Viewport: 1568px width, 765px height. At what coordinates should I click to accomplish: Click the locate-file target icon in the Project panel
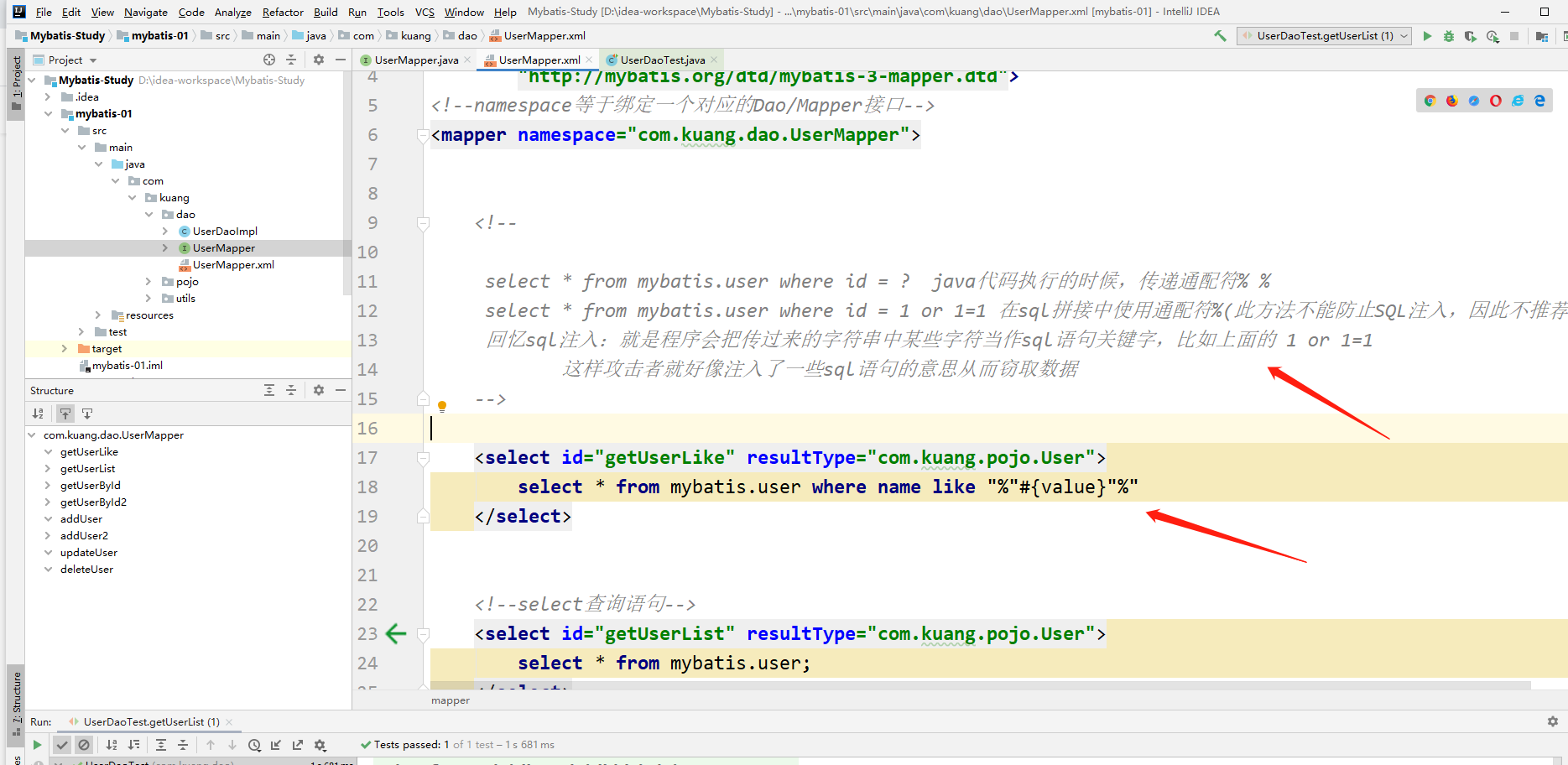point(269,60)
